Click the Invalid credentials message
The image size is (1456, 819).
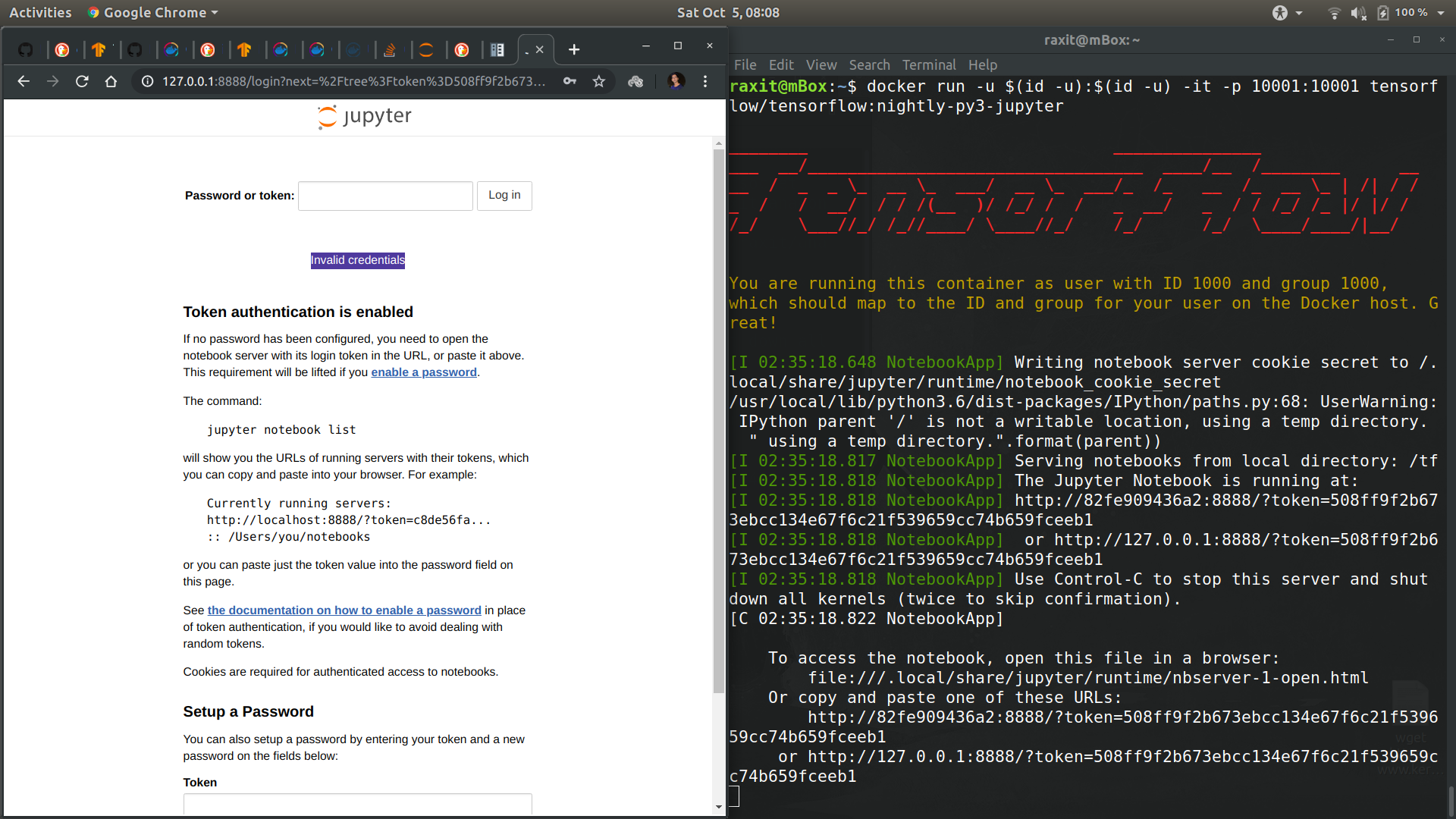click(x=358, y=260)
